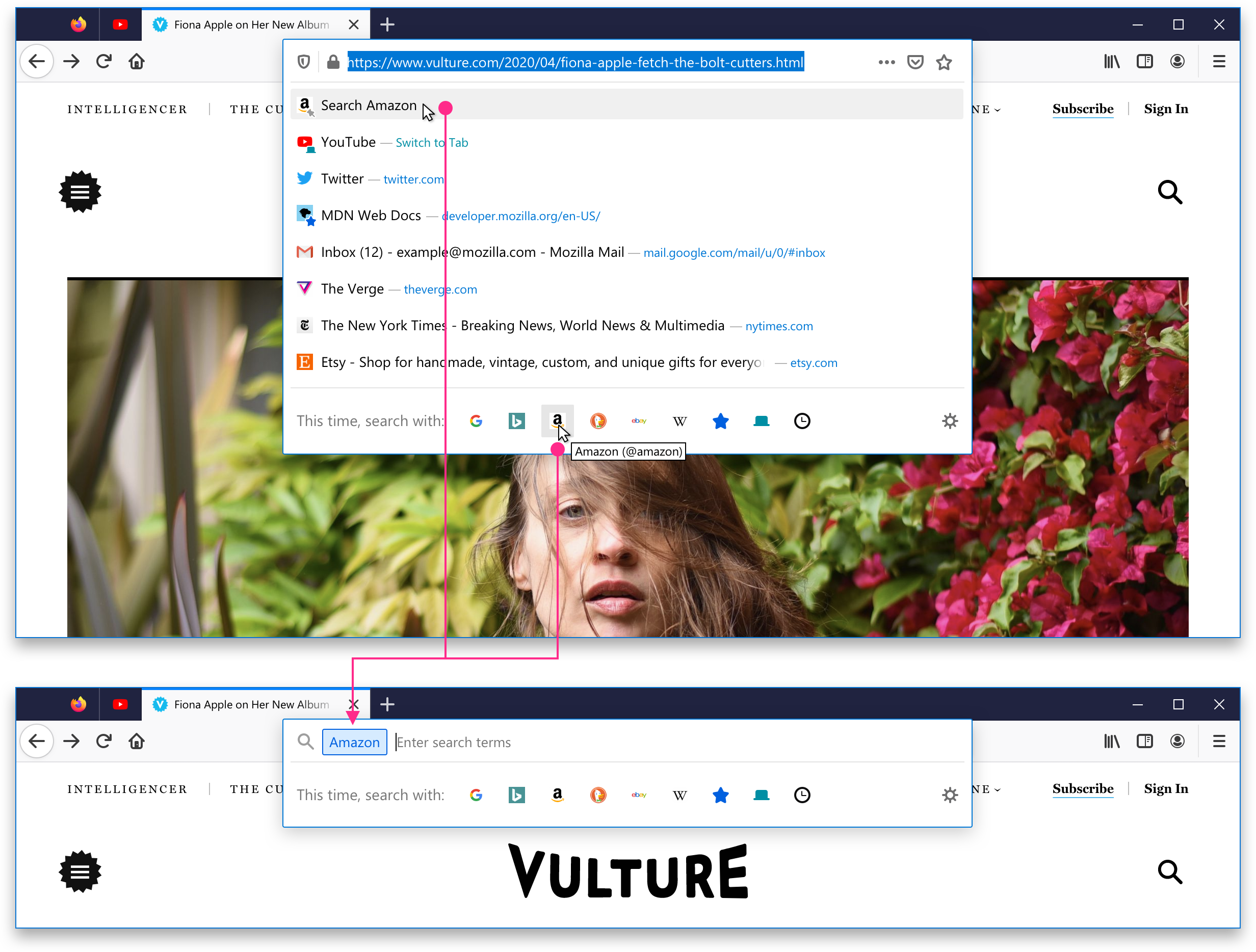The width and height of the screenshot is (1256, 952).
Task: Open Twitter suggestion twitter.com
Action: [x=627, y=179]
